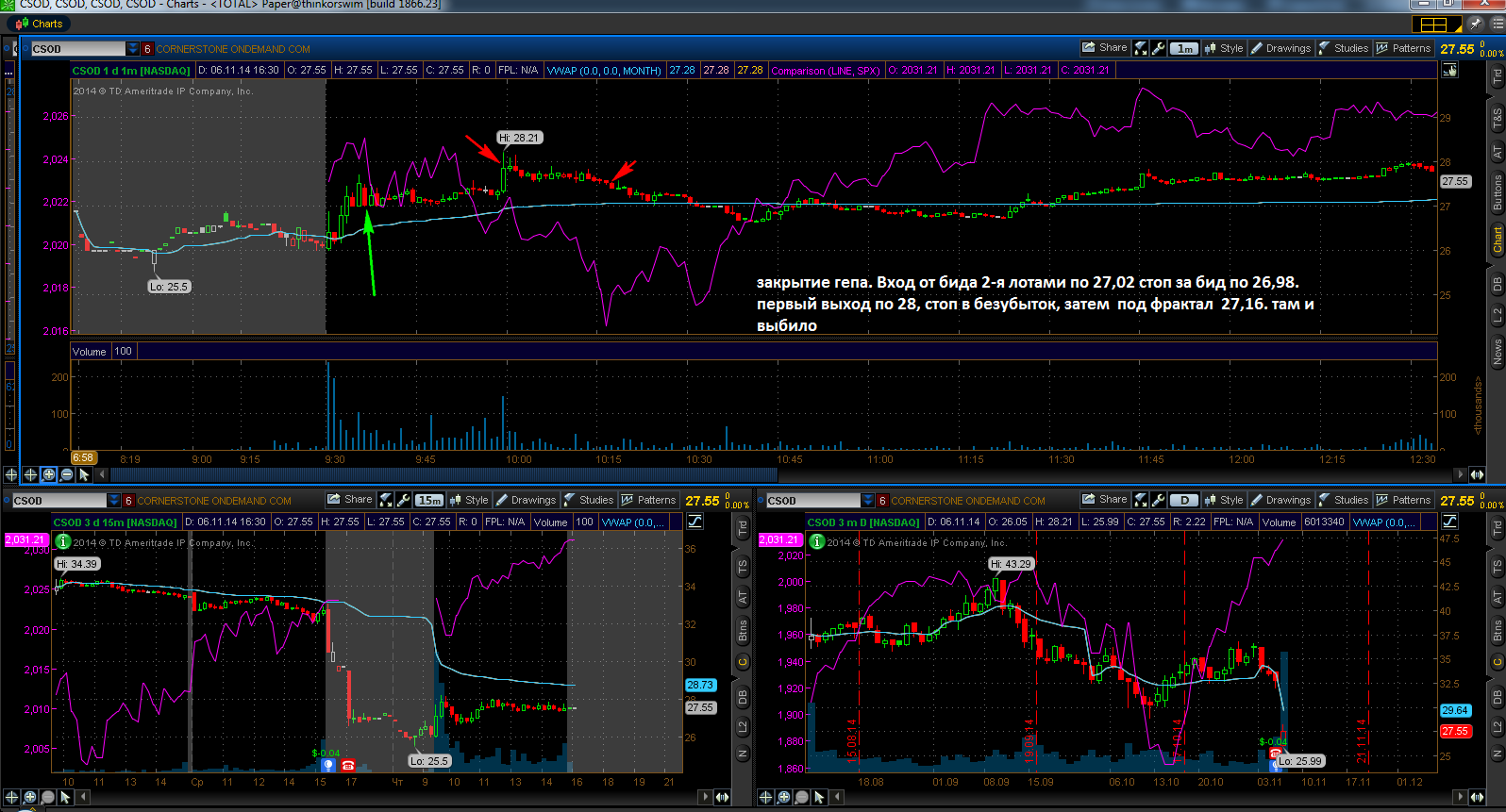Switch to Chart sidebar tab on top chart

tap(1497, 239)
